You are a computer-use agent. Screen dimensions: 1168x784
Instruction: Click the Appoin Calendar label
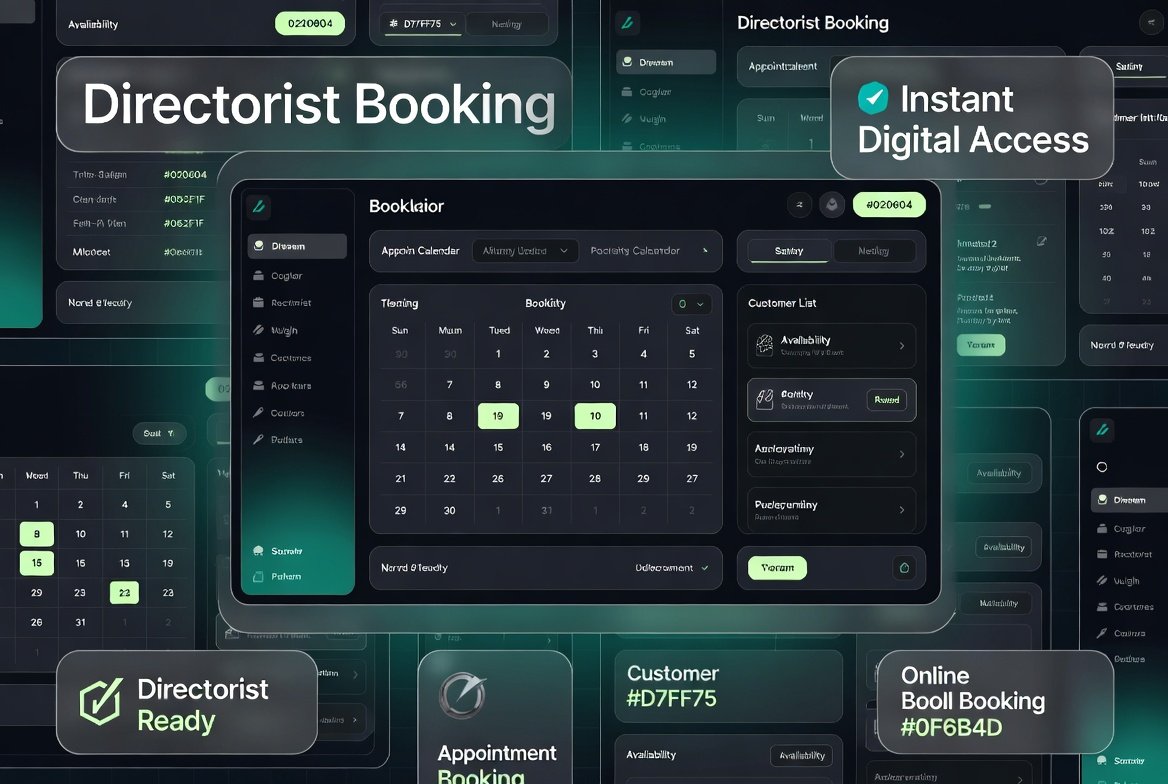(420, 251)
